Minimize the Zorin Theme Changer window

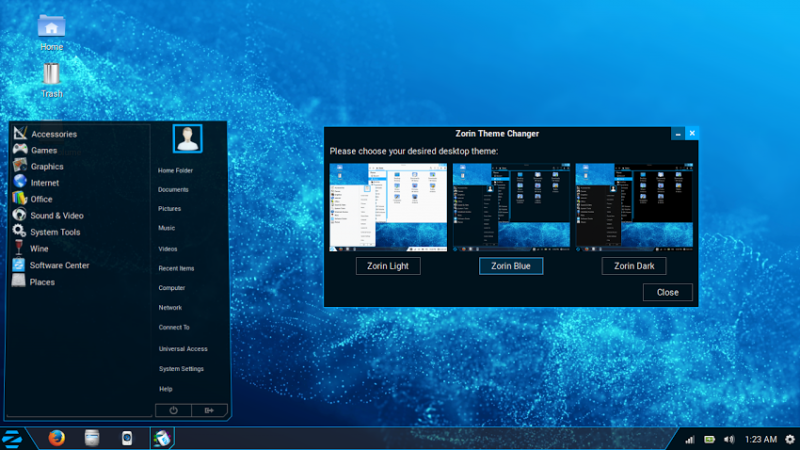click(678, 134)
